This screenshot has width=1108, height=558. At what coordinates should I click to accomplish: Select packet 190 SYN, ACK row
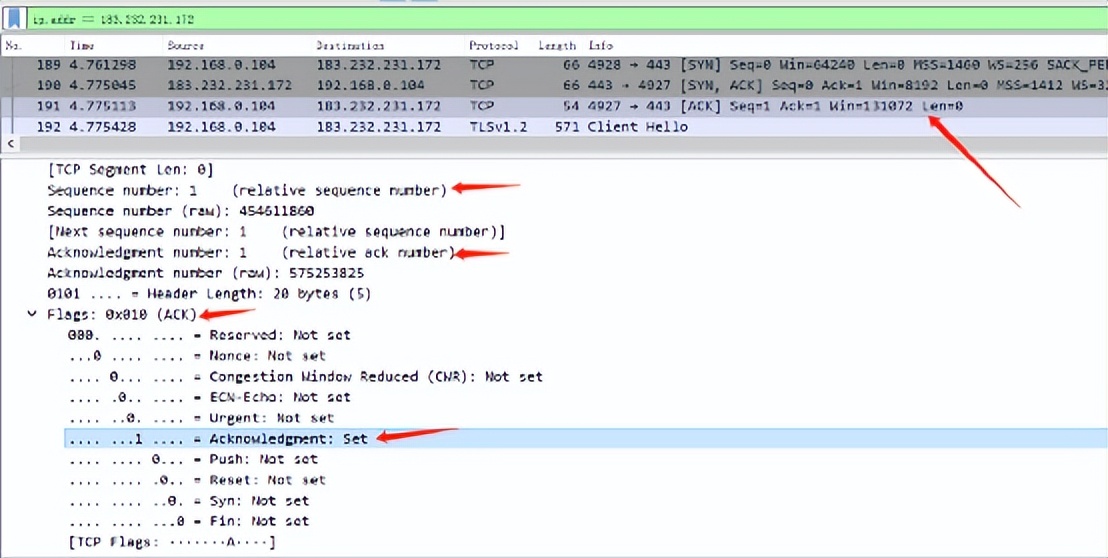point(554,85)
